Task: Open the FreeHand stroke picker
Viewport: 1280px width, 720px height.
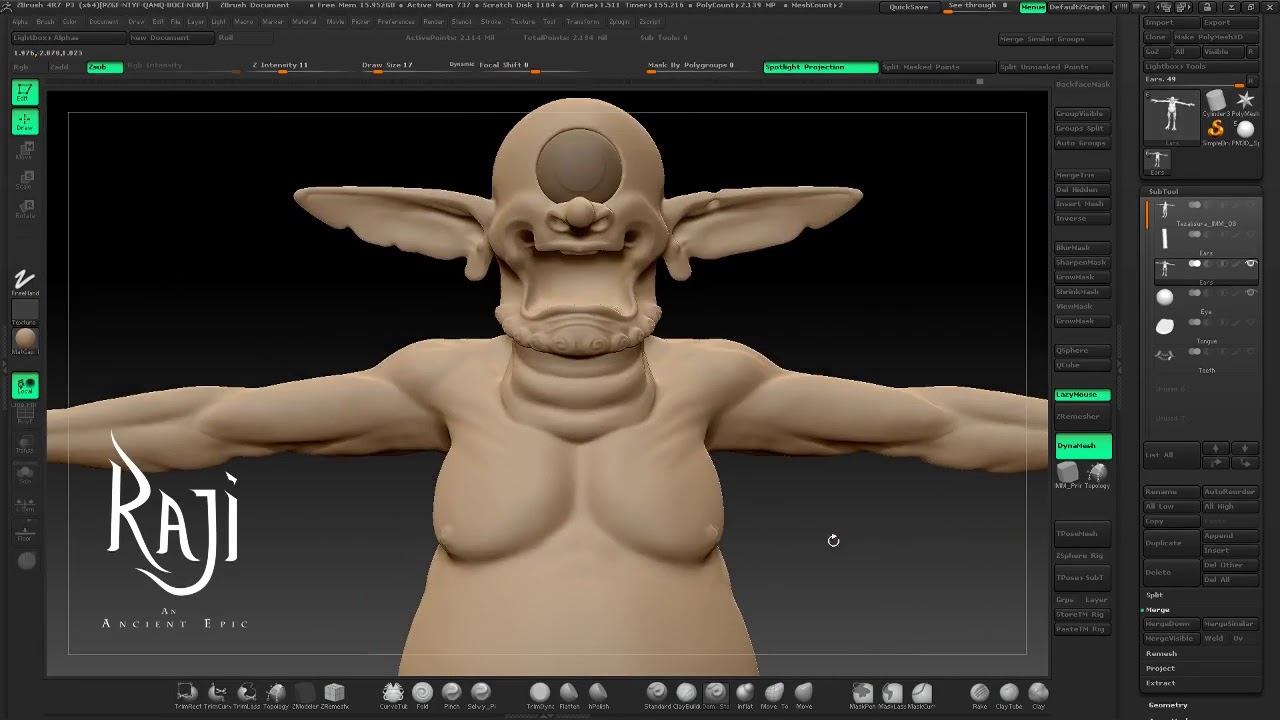Action: (x=25, y=282)
